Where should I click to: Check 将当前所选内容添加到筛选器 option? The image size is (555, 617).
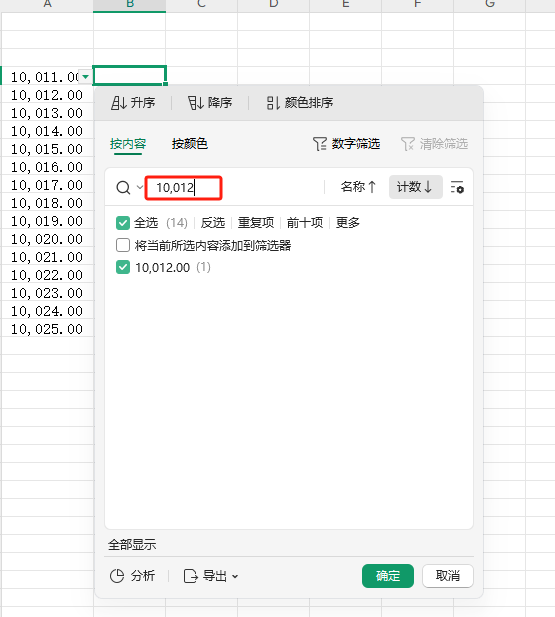[x=123, y=245]
